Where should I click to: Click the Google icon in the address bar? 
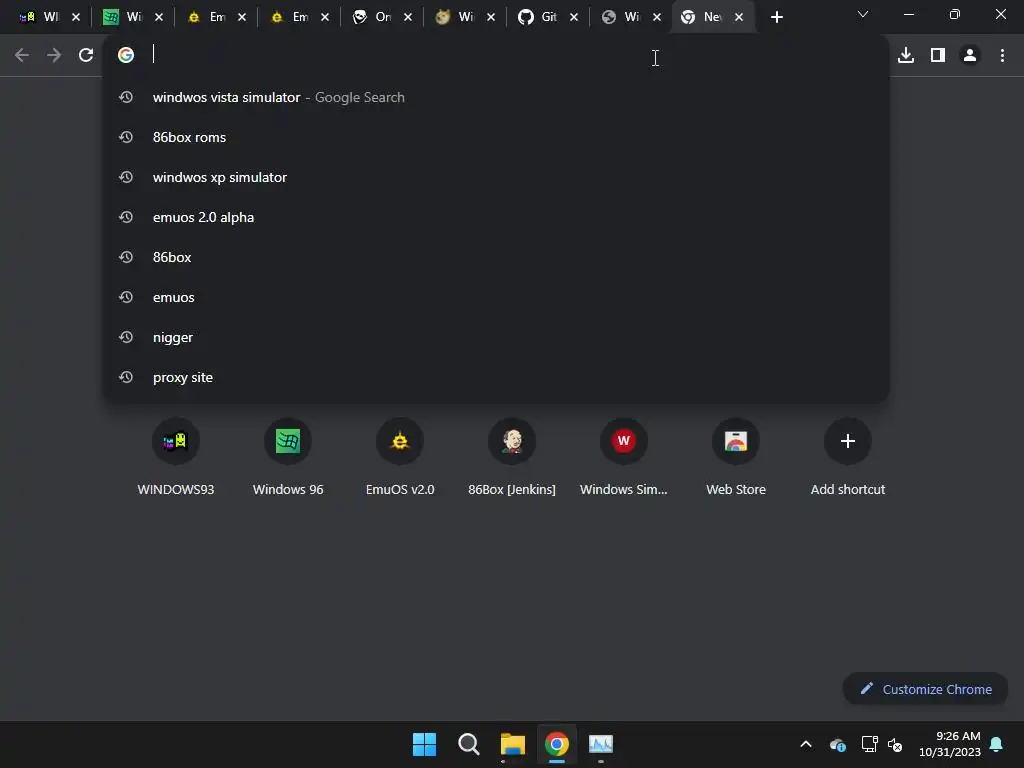coord(126,55)
